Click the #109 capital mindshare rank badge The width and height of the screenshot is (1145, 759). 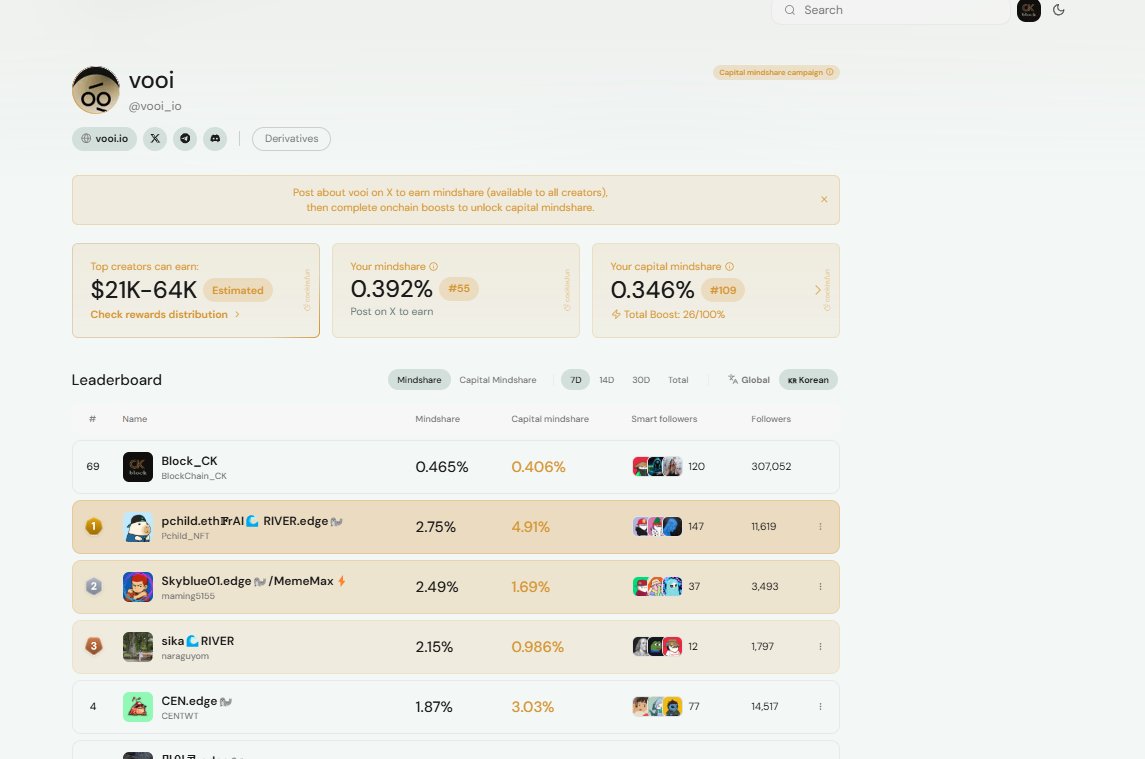pyautogui.click(x=723, y=290)
